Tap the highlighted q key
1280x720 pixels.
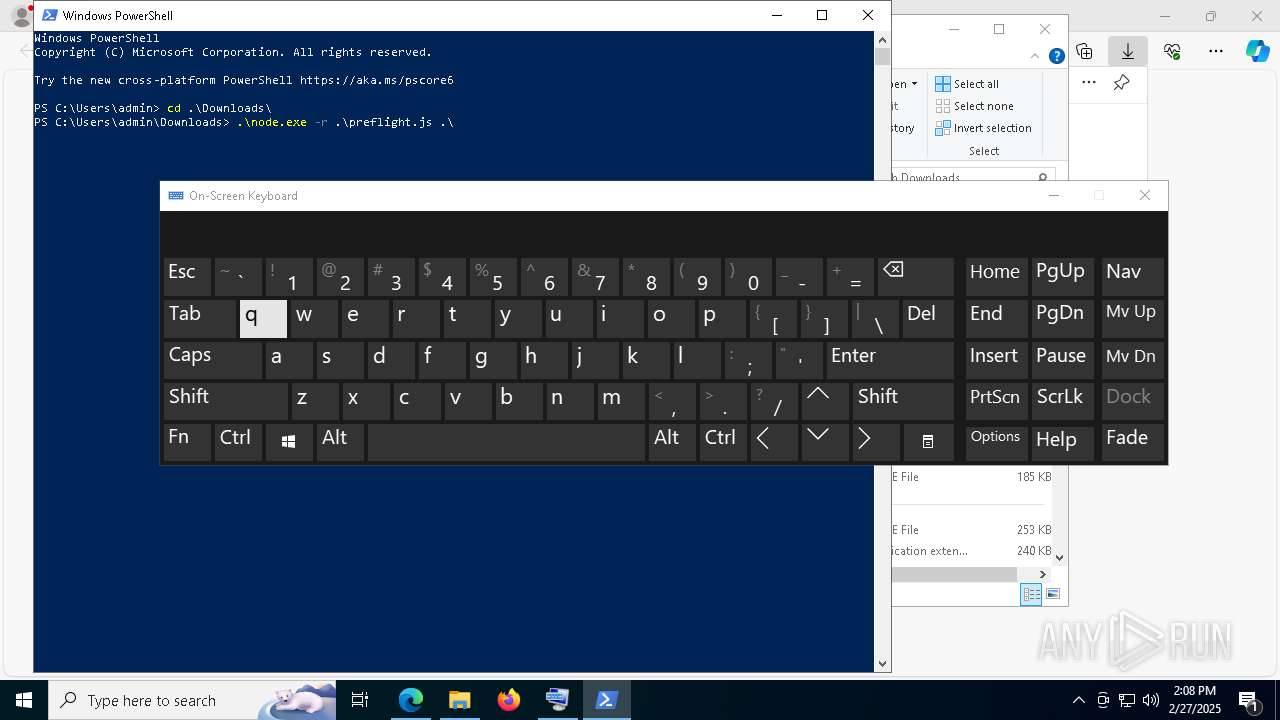263,318
